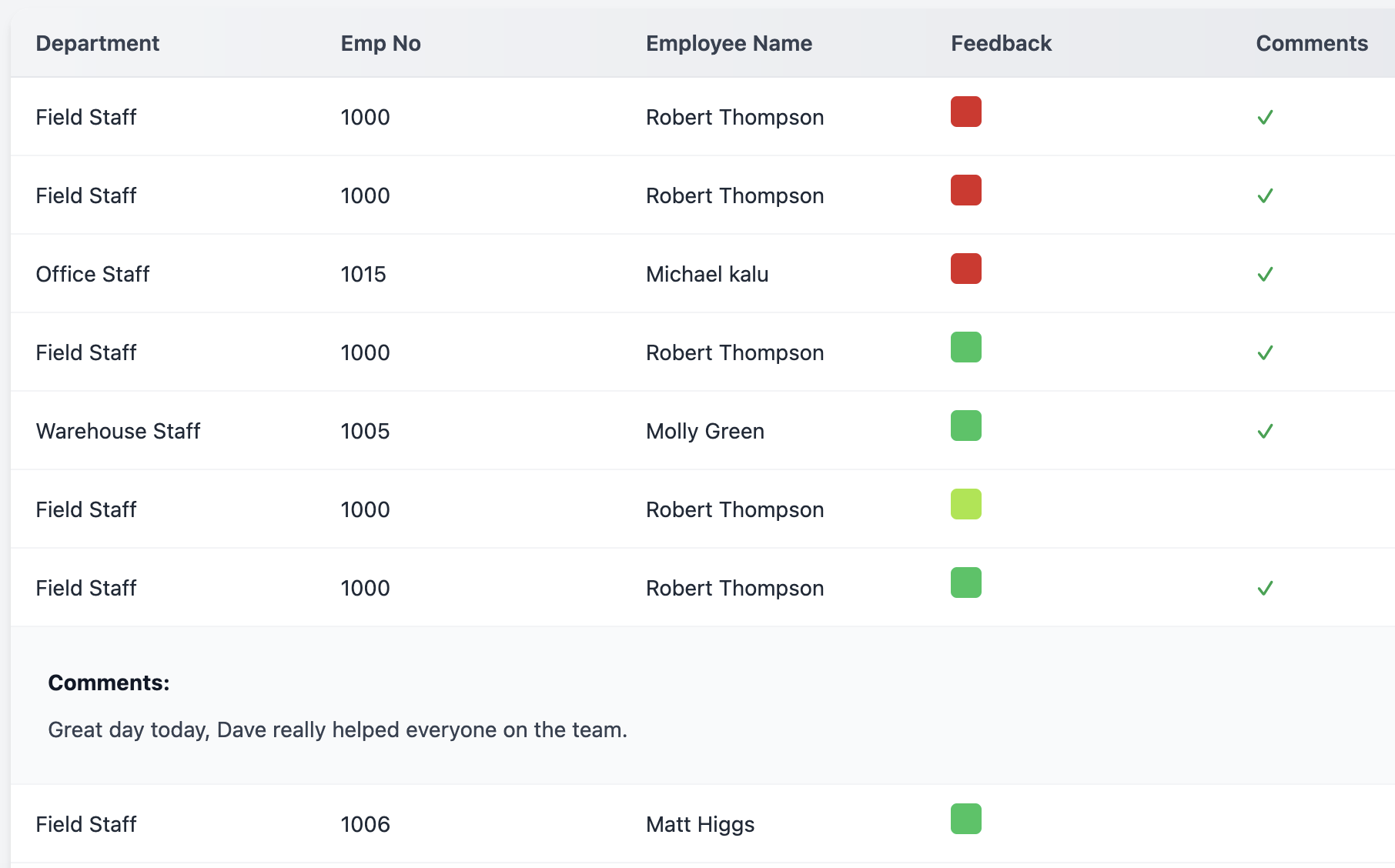Click Molly Green's green comments checkmark
The width and height of the screenshot is (1395, 868).
tap(1265, 432)
